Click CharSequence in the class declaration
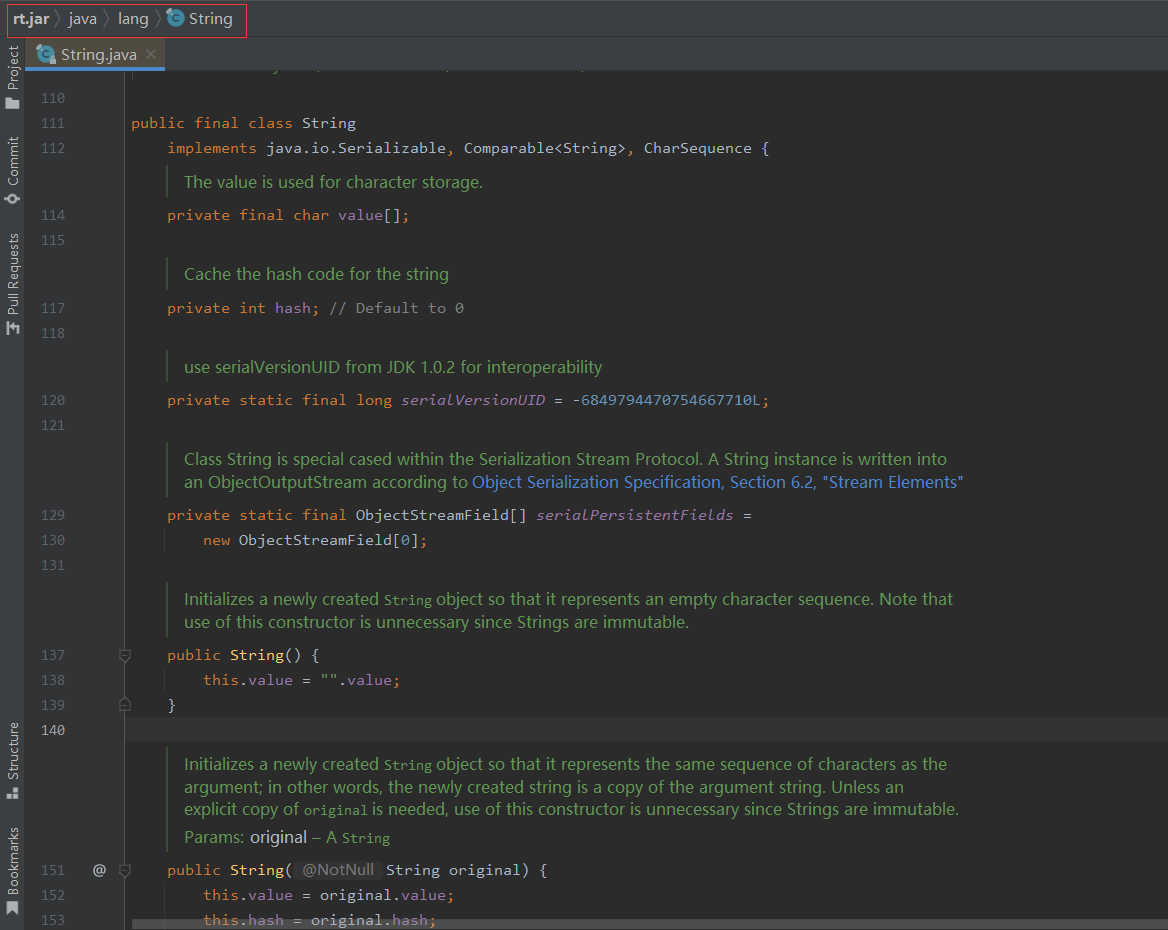The width and height of the screenshot is (1168, 930). tap(697, 148)
